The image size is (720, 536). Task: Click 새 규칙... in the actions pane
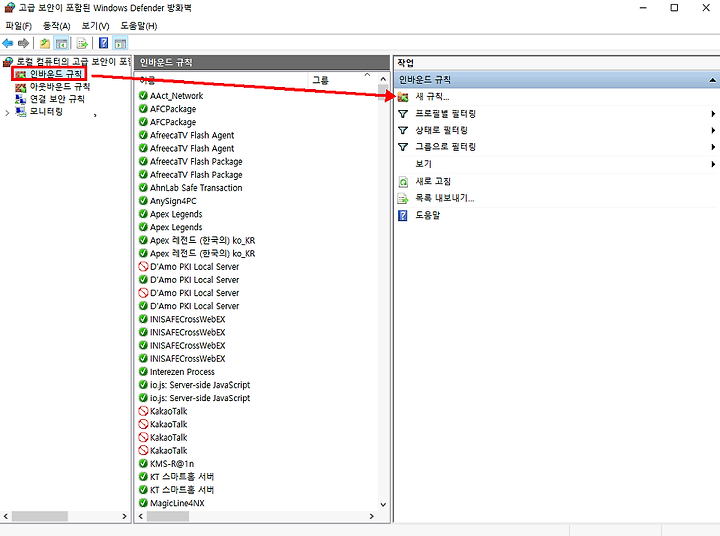coord(432,96)
